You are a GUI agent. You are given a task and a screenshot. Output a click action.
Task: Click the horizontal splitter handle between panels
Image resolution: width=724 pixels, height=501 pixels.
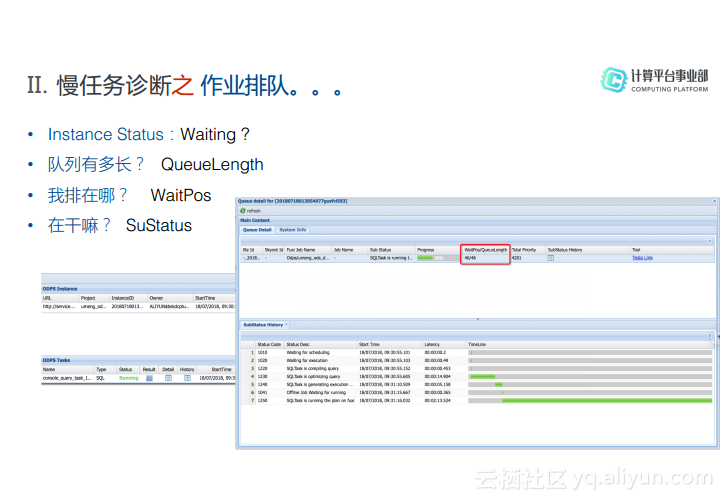(x=477, y=319)
